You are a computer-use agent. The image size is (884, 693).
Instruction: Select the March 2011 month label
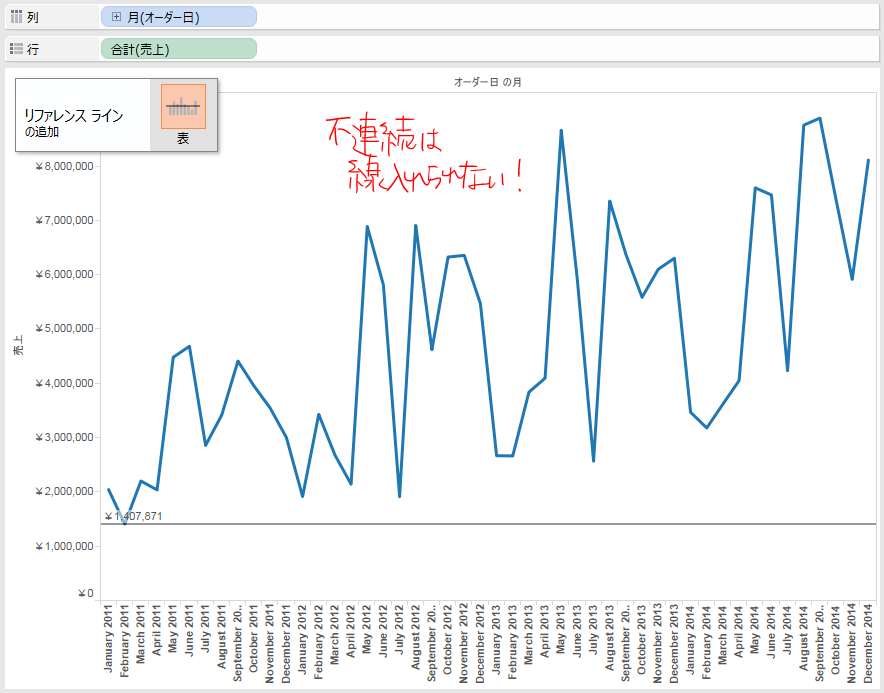(140, 634)
